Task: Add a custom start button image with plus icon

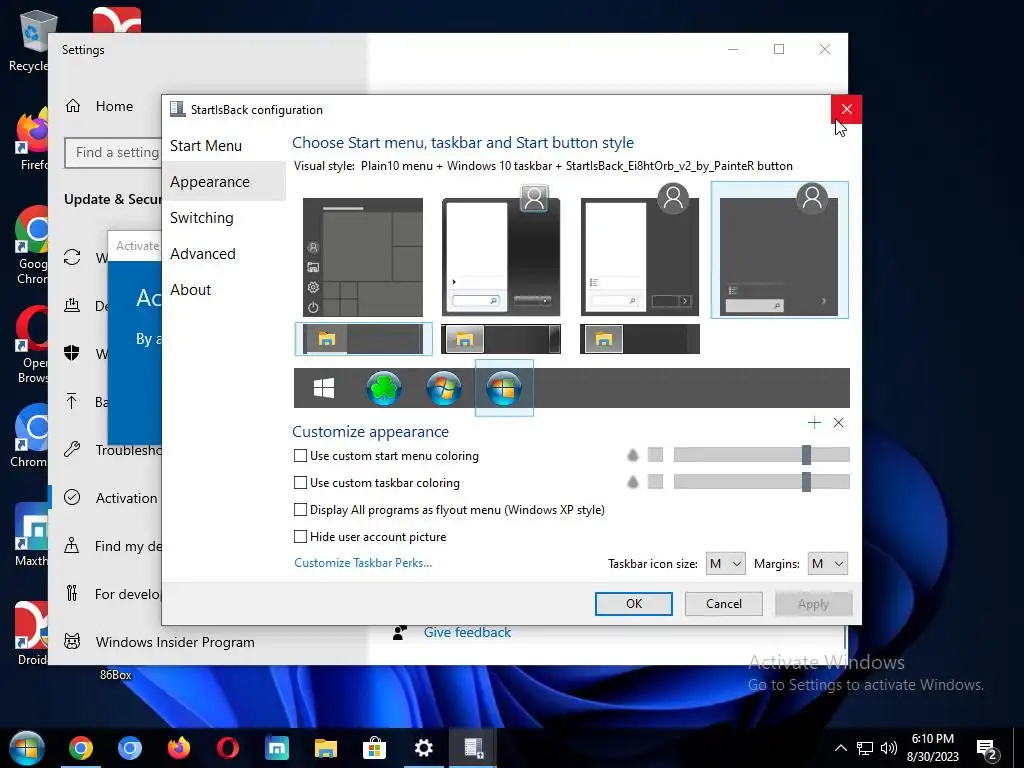Action: [x=814, y=423]
